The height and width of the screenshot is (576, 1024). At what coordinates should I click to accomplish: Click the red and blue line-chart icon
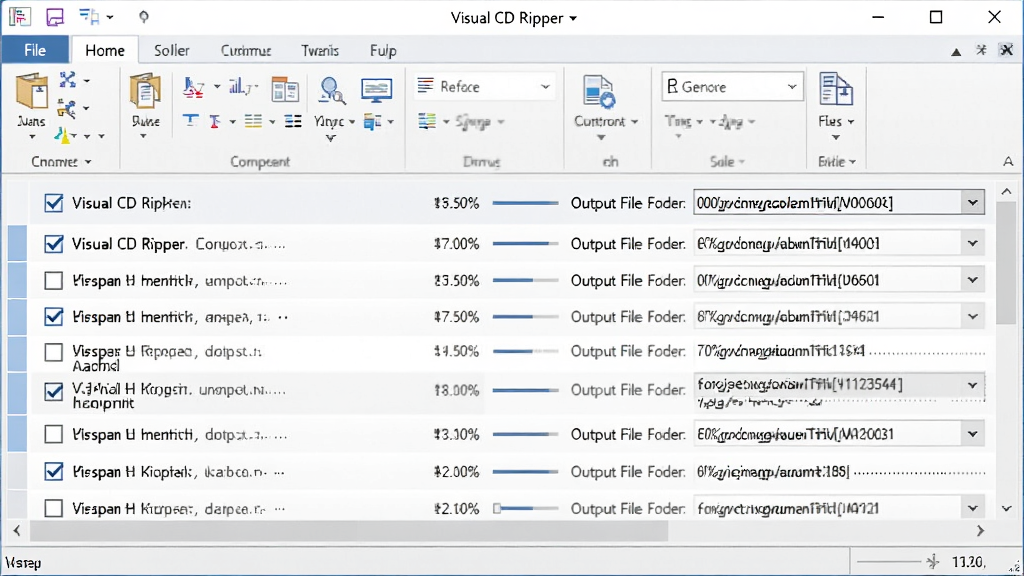click(193, 88)
